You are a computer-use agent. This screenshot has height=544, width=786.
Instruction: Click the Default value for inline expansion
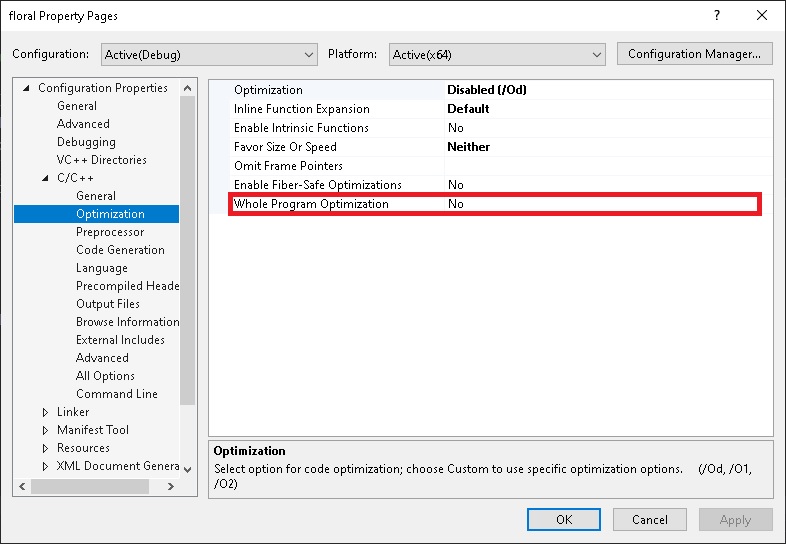click(x=468, y=109)
